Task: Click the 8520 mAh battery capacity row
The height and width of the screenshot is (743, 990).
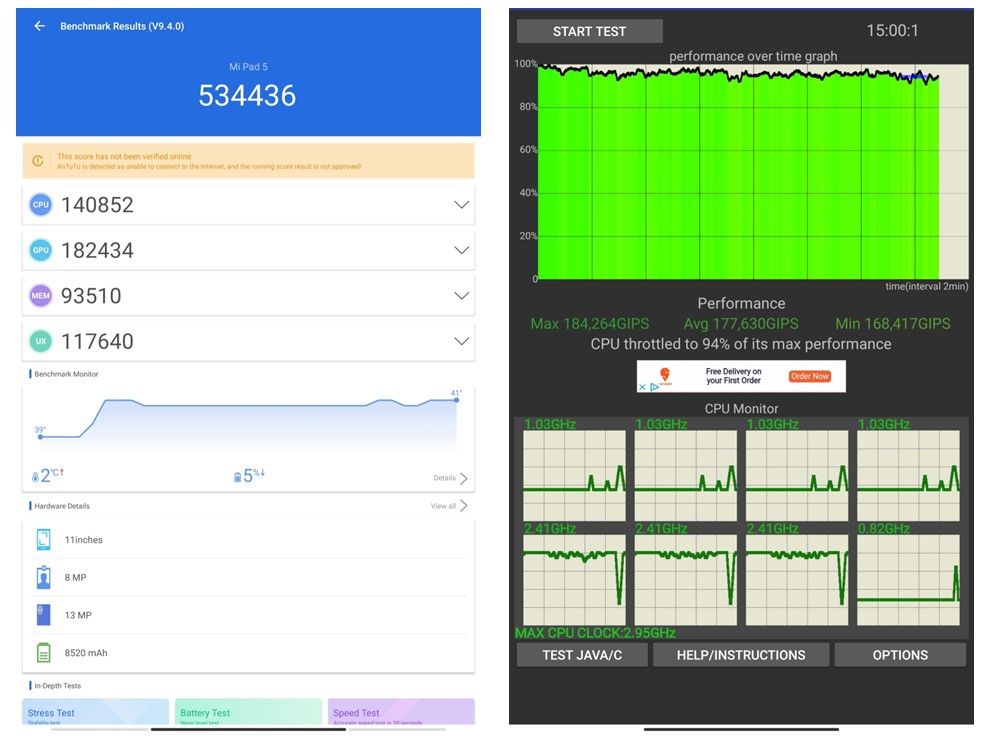Action: pyautogui.click(x=248, y=652)
